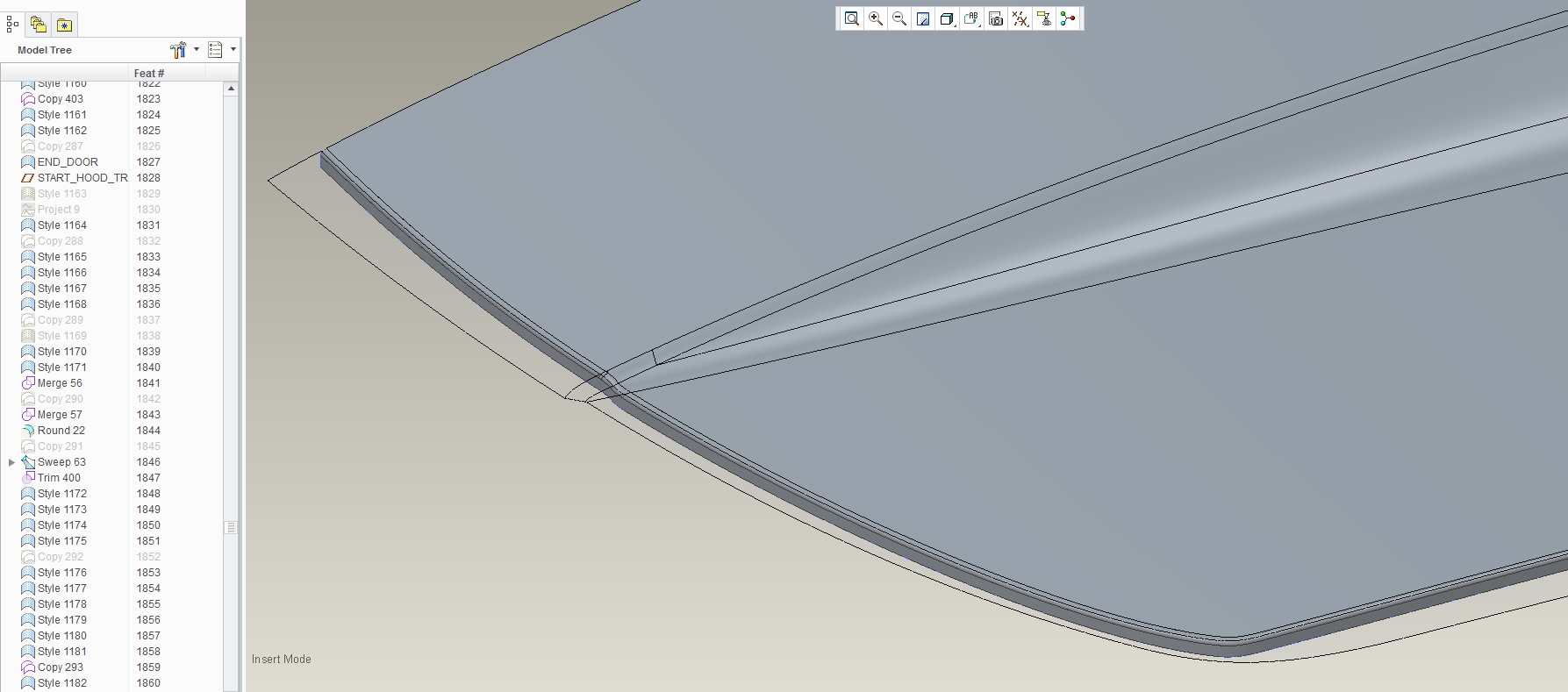Select Style 1182 feature
Viewport: 1568px width, 692px height.
pos(62,683)
